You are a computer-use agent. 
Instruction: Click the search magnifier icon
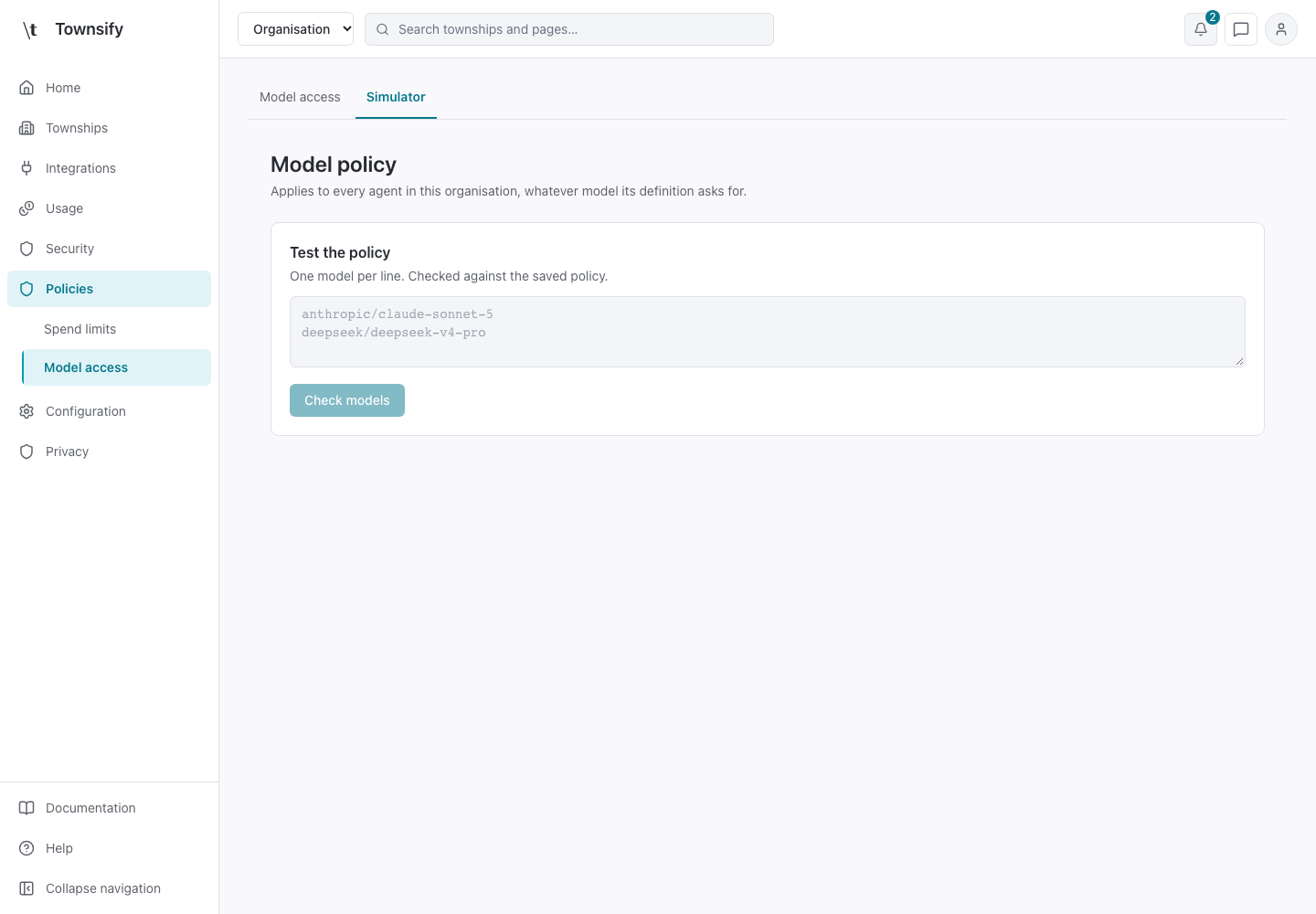[383, 29]
